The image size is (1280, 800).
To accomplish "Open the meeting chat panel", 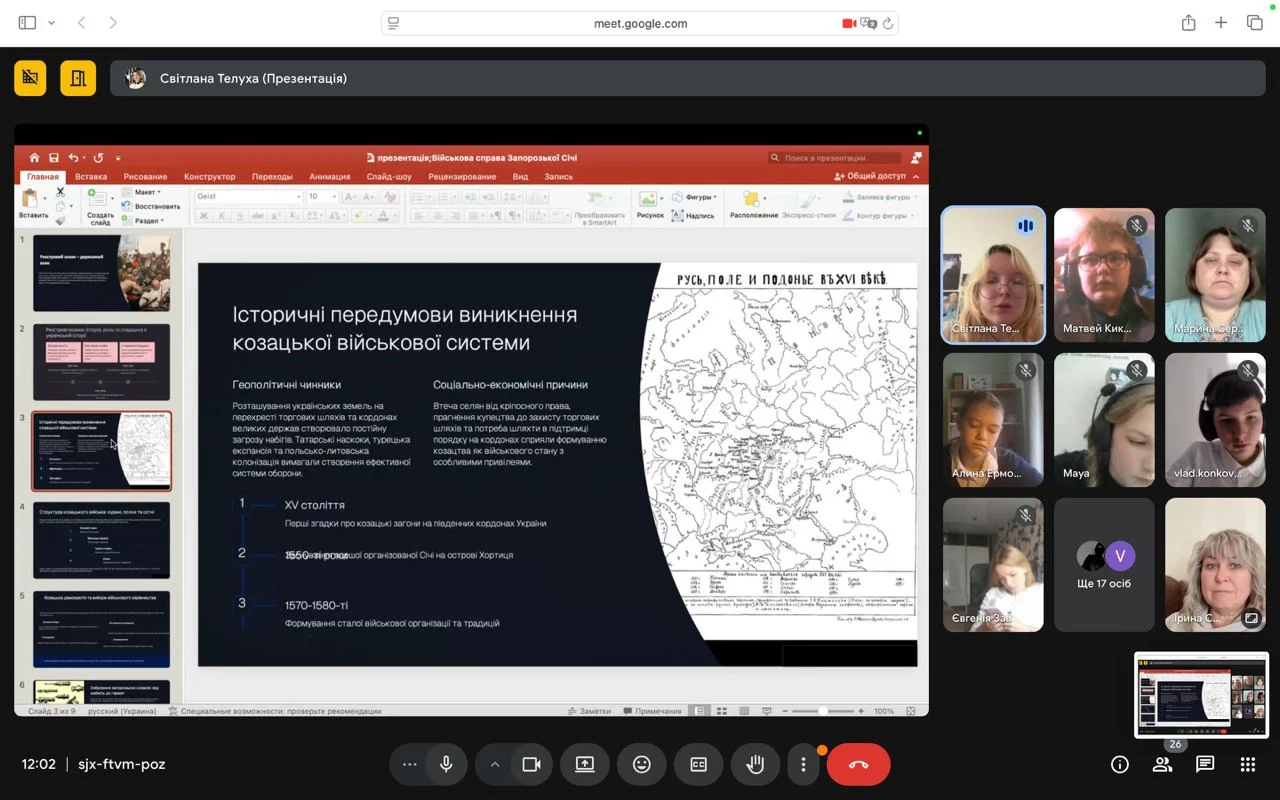I will point(1205,764).
